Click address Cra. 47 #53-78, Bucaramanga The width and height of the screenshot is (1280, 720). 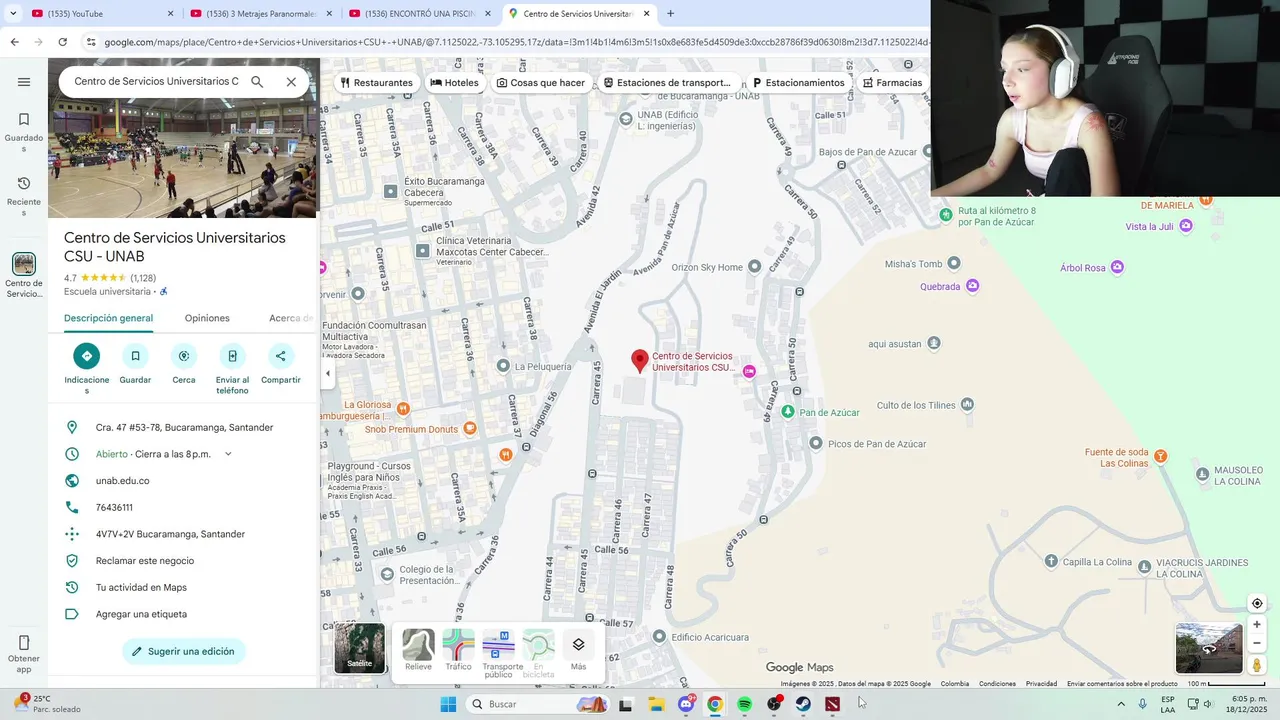click(x=185, y=428)
